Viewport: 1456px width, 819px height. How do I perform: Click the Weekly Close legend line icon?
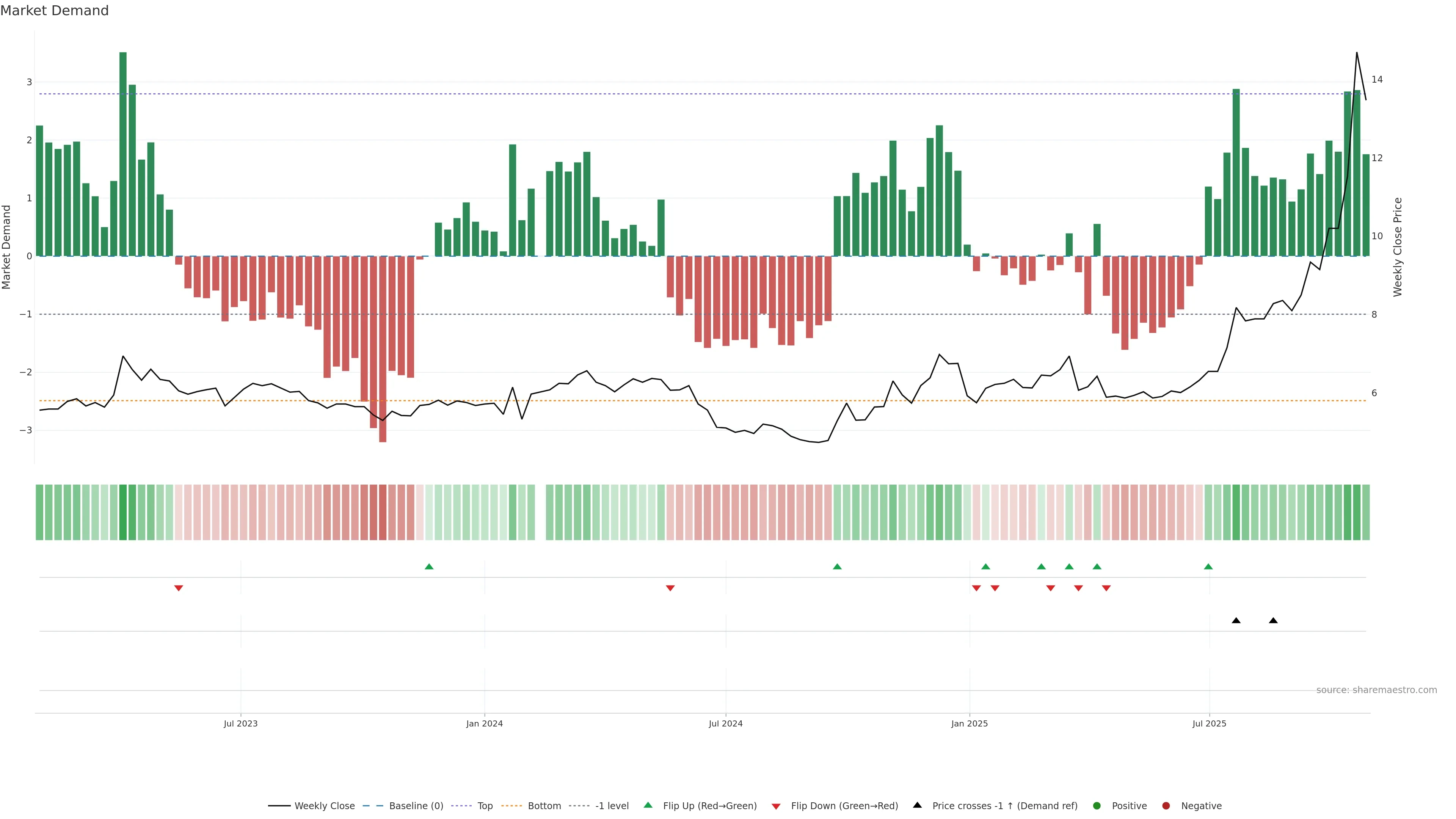point(279,806)
